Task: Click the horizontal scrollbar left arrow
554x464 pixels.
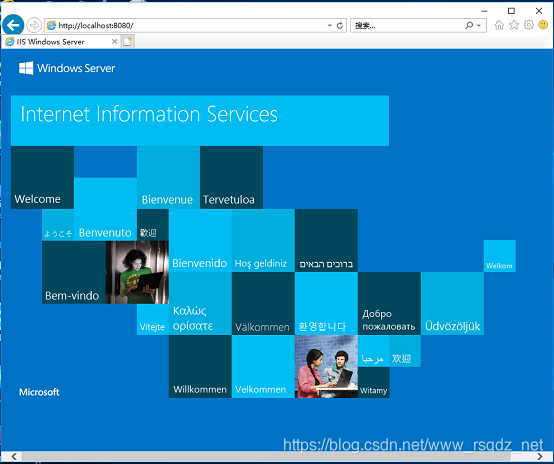Action: coord(13,456)
